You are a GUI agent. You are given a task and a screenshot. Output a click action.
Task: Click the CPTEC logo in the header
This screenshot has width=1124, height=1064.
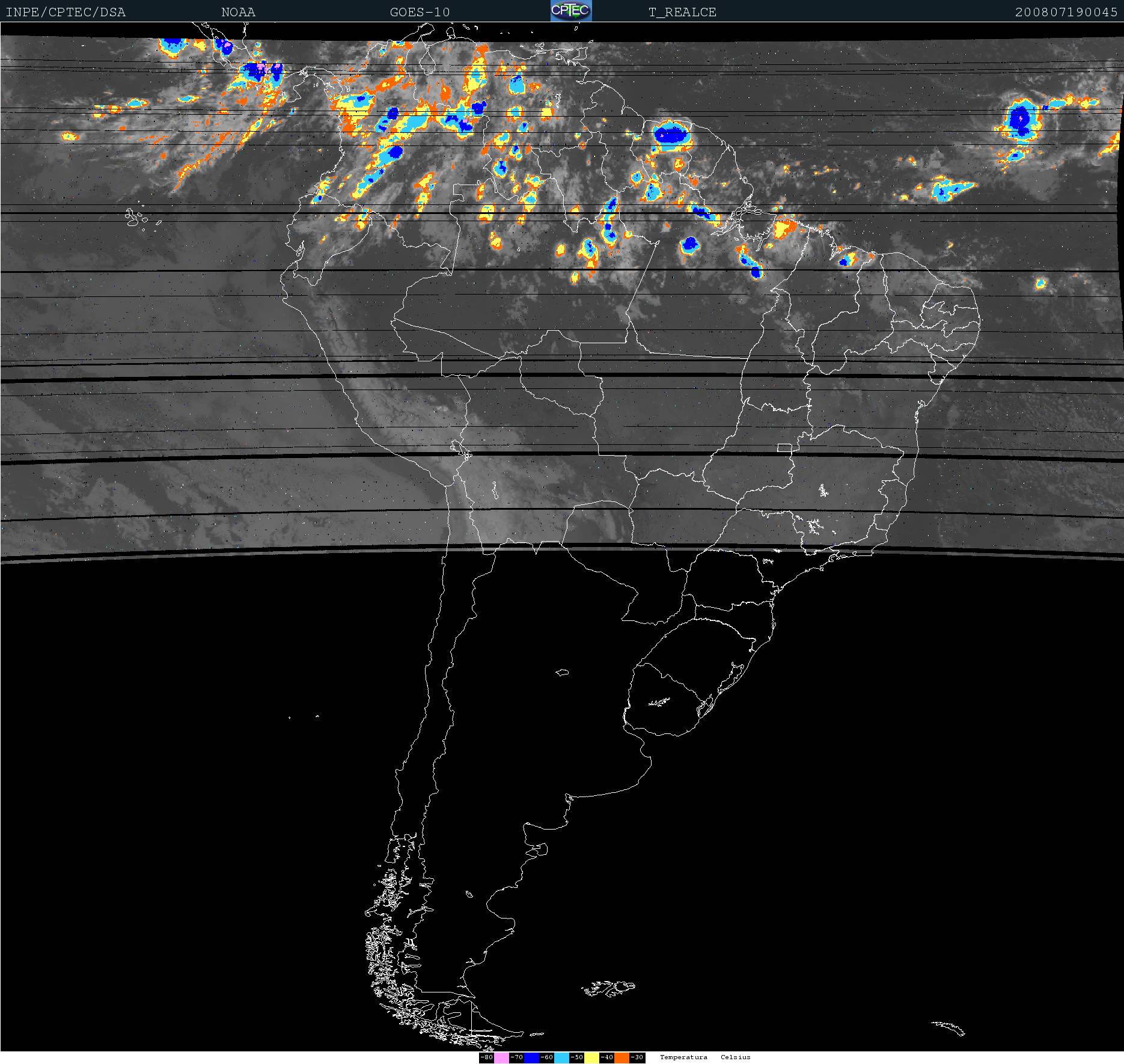570,11
